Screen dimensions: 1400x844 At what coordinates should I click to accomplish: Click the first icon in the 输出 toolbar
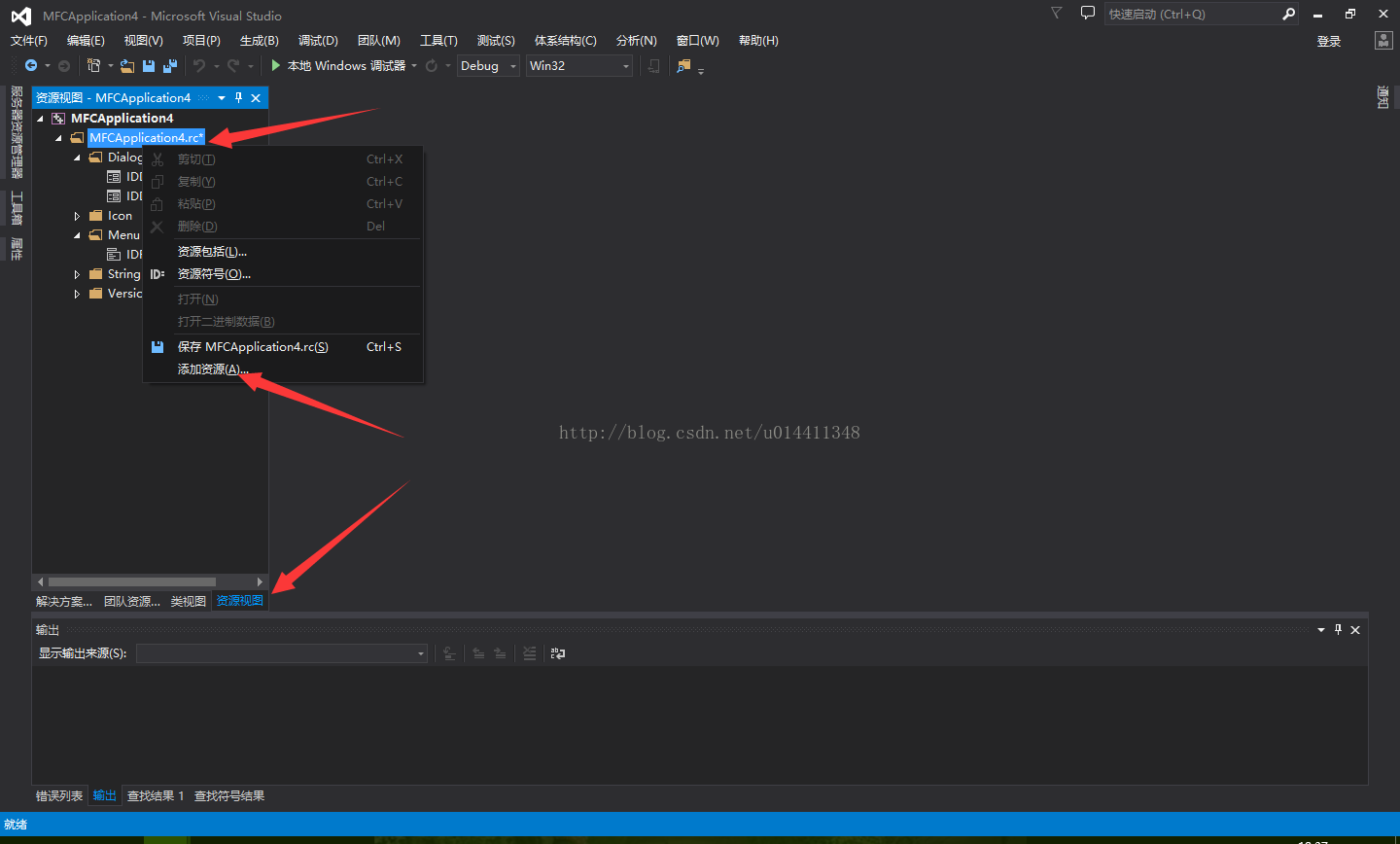[x=449, y=653]
